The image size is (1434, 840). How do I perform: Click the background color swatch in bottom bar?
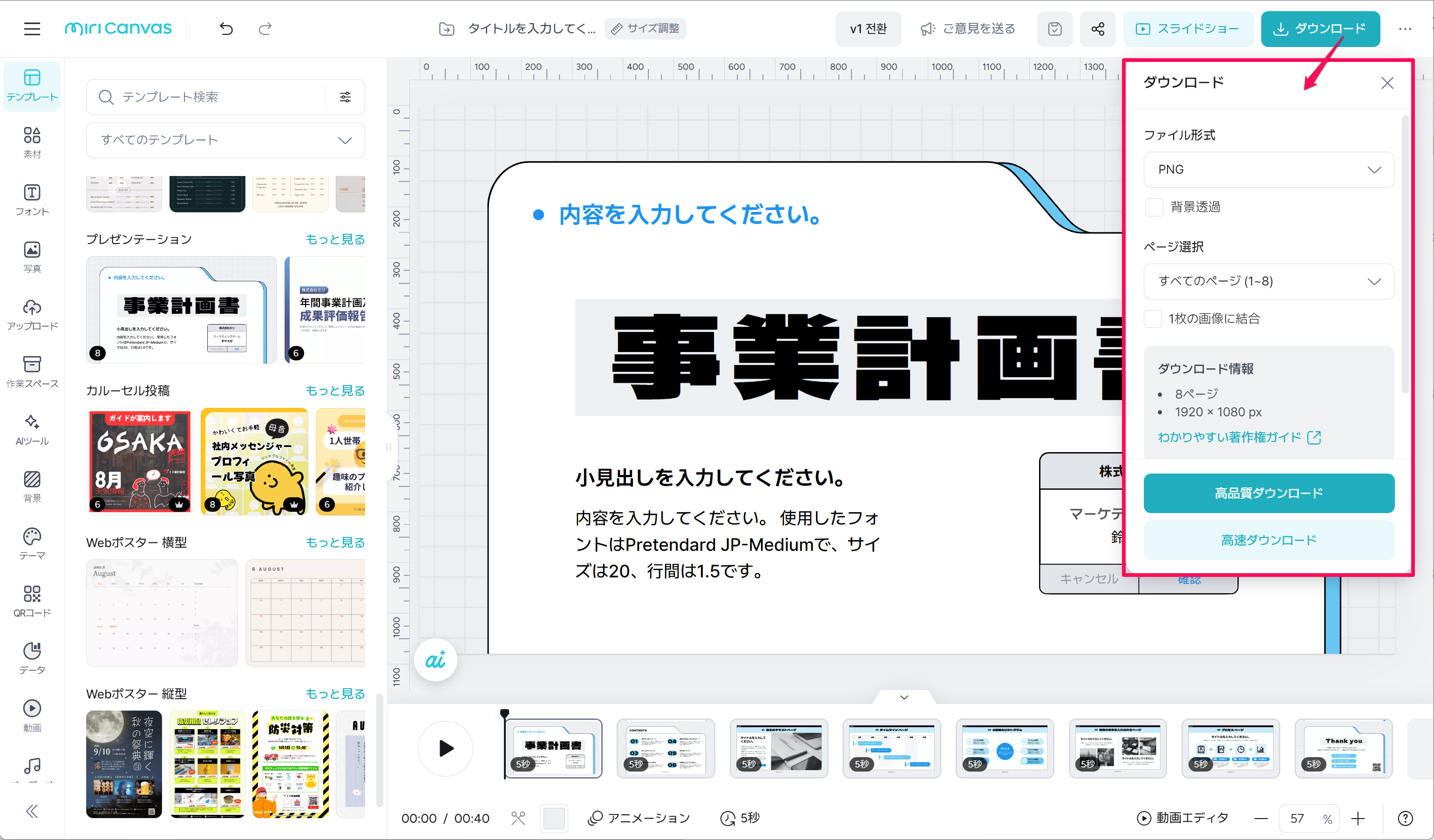click(x=553, y=818)
